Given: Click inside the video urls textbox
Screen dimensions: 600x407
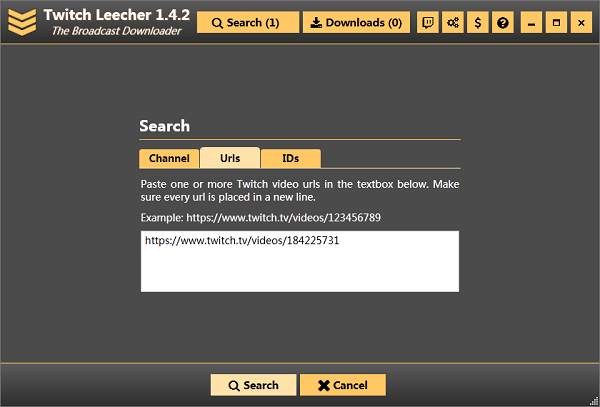Looking at the screenshot, I should tap(300, 261).
